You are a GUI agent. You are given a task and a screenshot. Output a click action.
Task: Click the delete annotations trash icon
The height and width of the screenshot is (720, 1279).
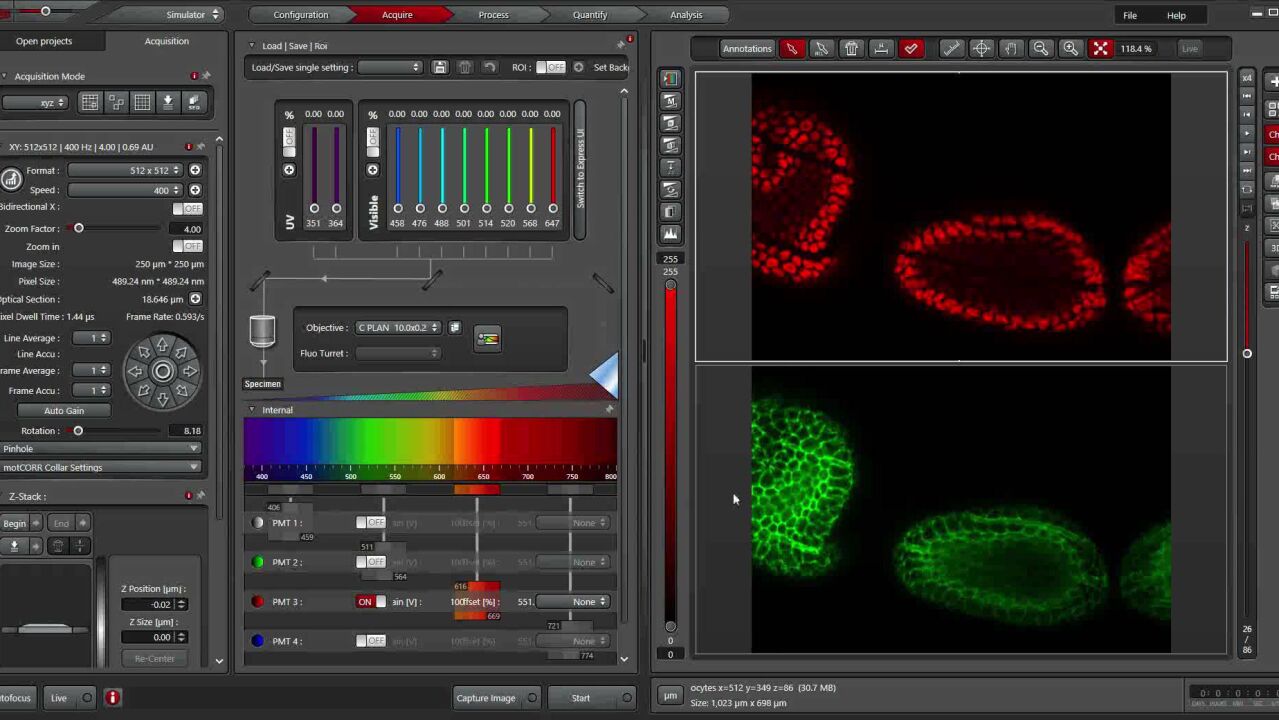(851, 48)
